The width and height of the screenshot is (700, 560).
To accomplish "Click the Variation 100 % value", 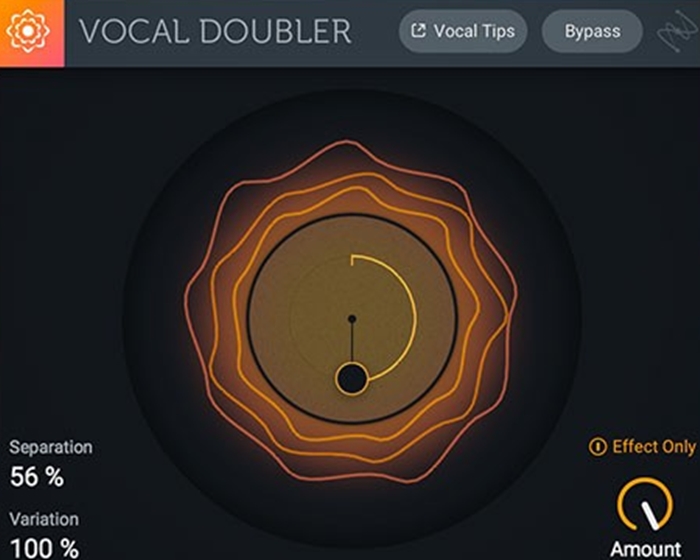I will 44,548.
